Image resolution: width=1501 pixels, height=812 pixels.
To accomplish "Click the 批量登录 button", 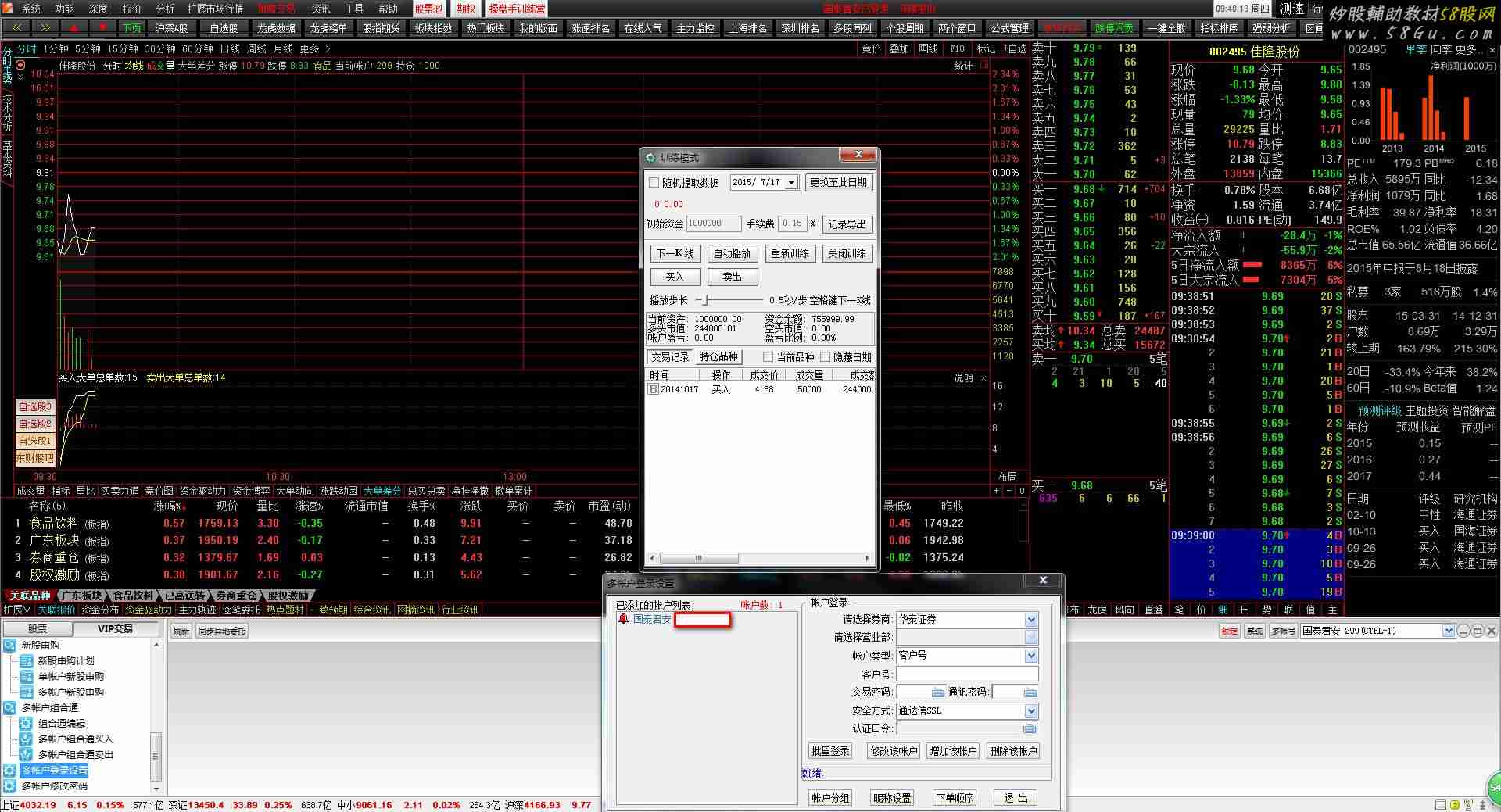I will [x=830, y=751].
